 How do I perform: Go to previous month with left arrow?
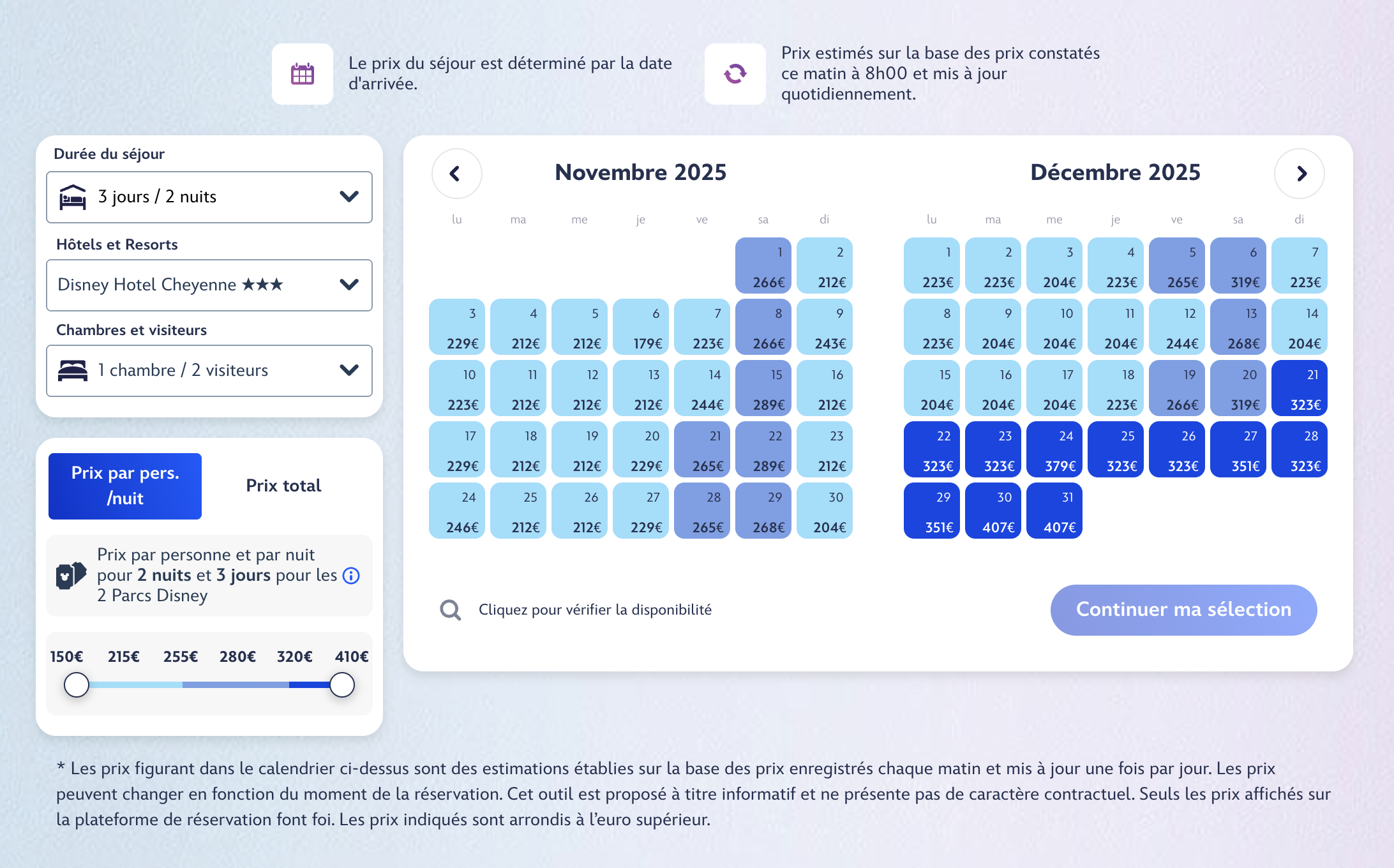(456, 174)
